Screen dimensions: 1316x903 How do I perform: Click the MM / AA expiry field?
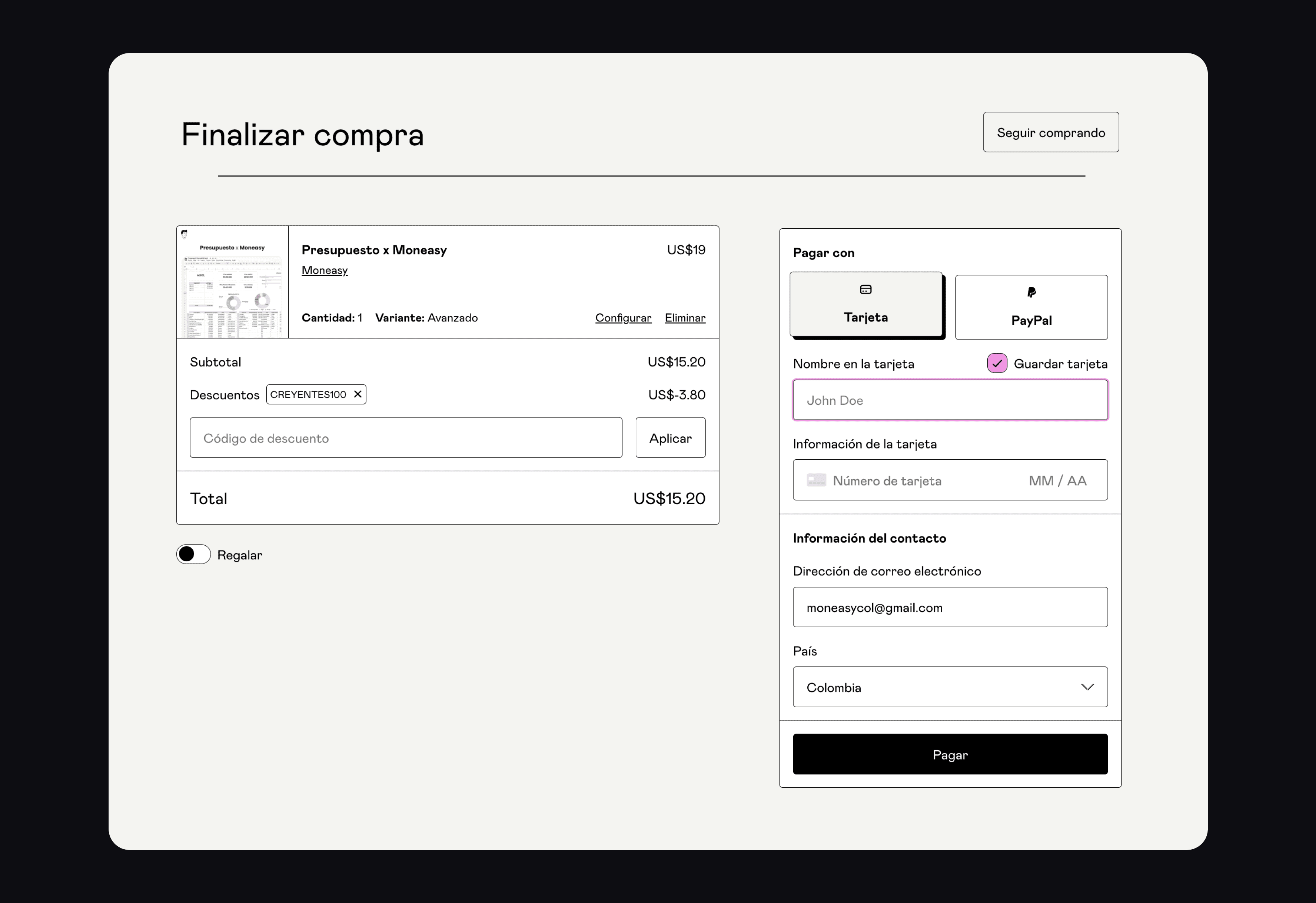pos(1057,480)
